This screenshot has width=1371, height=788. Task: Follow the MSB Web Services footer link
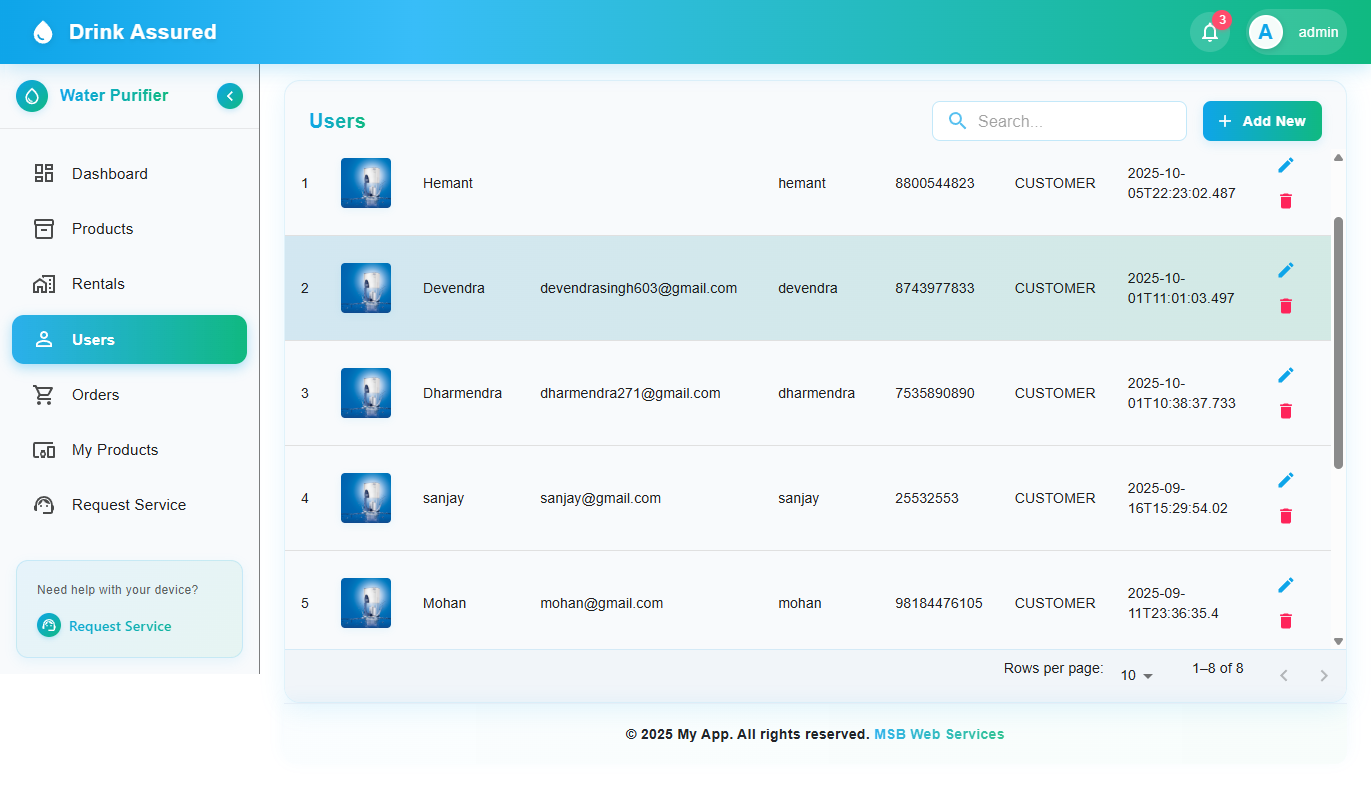point(939,734)
